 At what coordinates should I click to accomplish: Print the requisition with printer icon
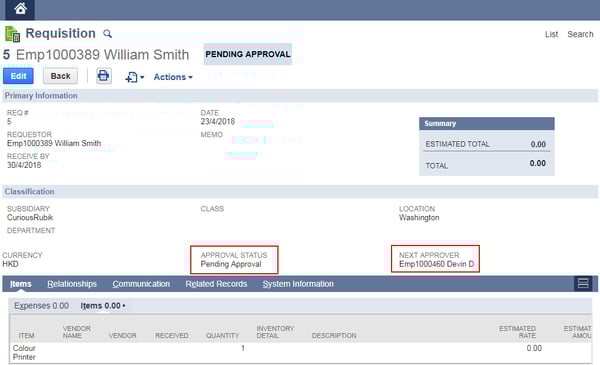point(103,76)
